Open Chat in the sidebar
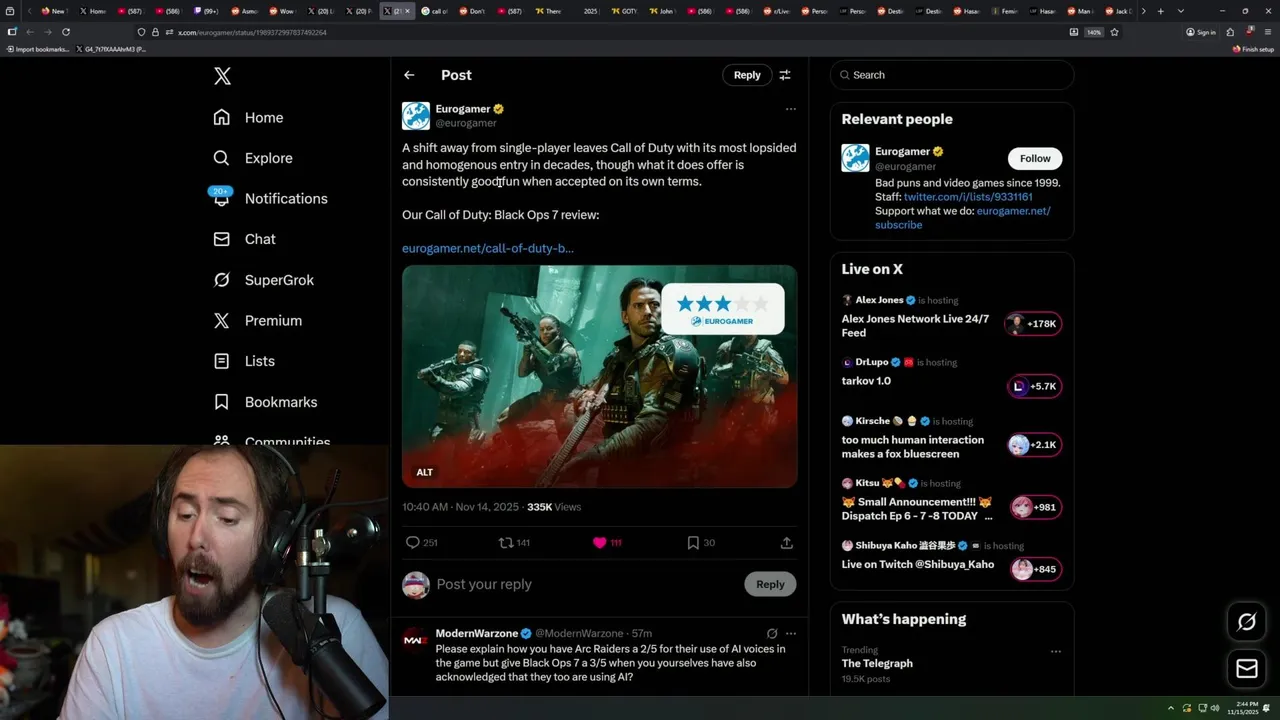Image resolution: width=1280 pixels, height=720 pixels. [x=245, y=239]
